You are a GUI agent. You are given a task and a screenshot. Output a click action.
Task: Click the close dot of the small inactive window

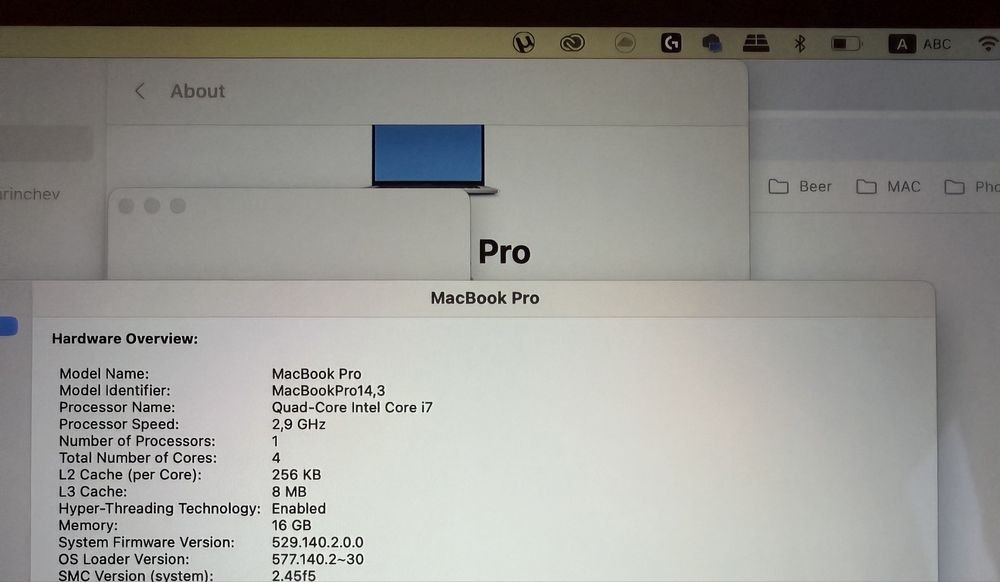click(126, 206)
